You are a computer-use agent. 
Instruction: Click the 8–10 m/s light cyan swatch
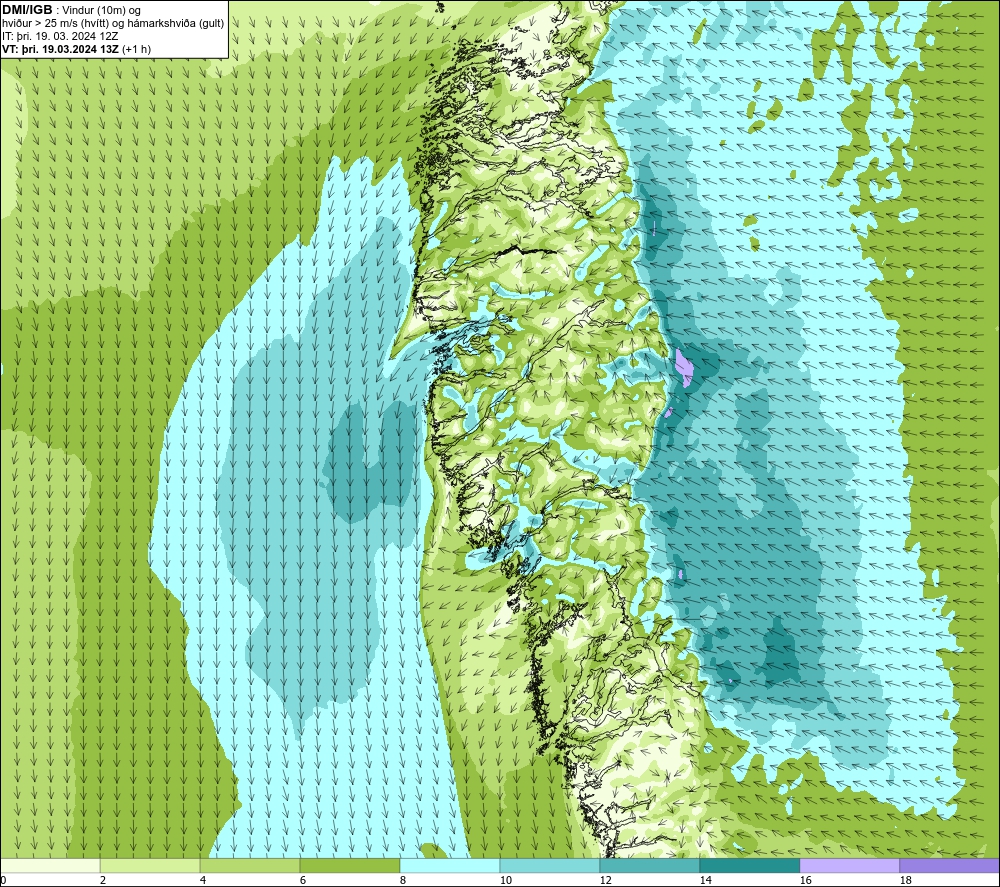450,865
